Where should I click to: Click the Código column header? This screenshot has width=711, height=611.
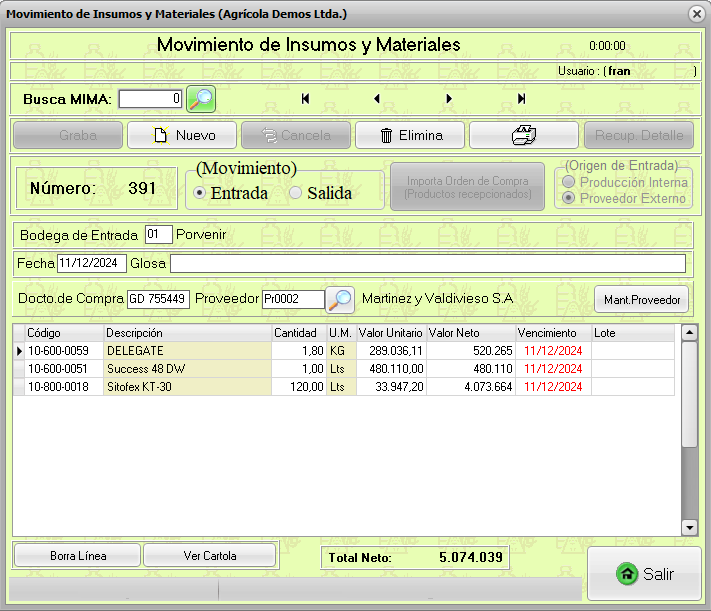click(x=64, y=333)
